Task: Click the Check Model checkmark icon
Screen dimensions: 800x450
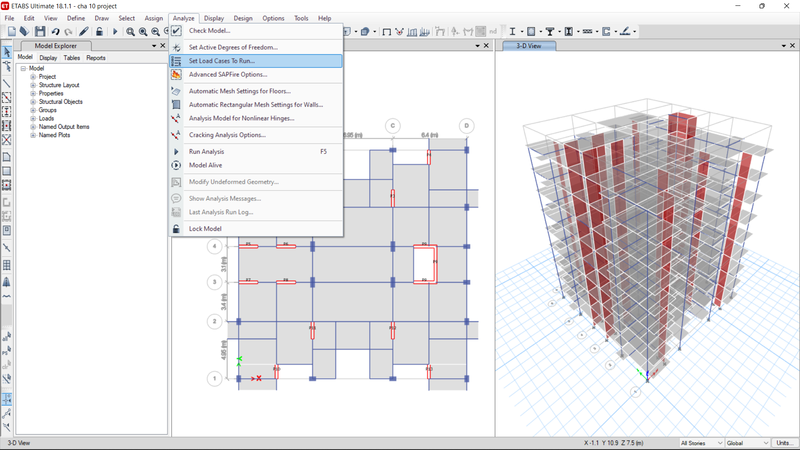Action: click(176, 31)
